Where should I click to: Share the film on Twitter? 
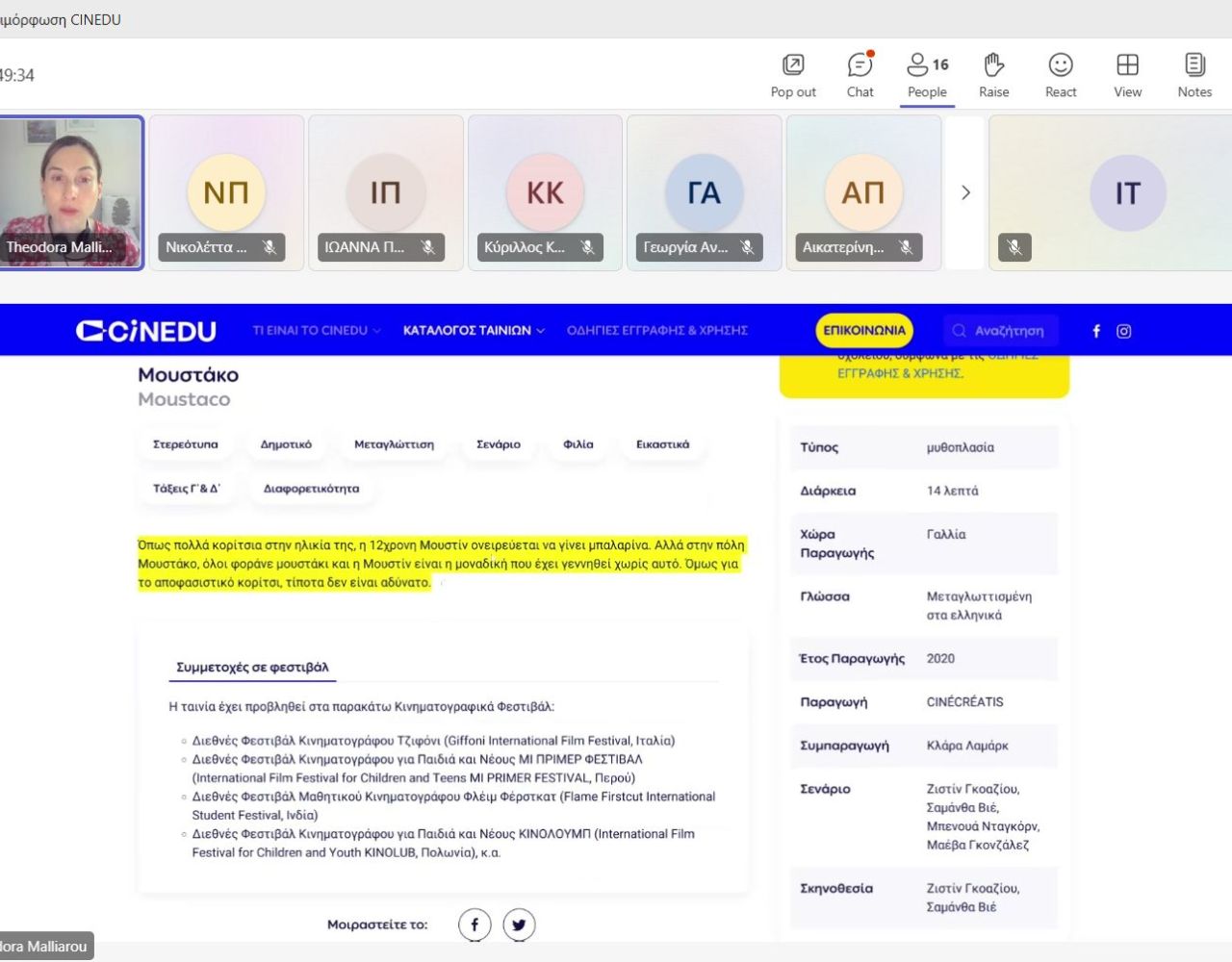[x=519, y=924]
